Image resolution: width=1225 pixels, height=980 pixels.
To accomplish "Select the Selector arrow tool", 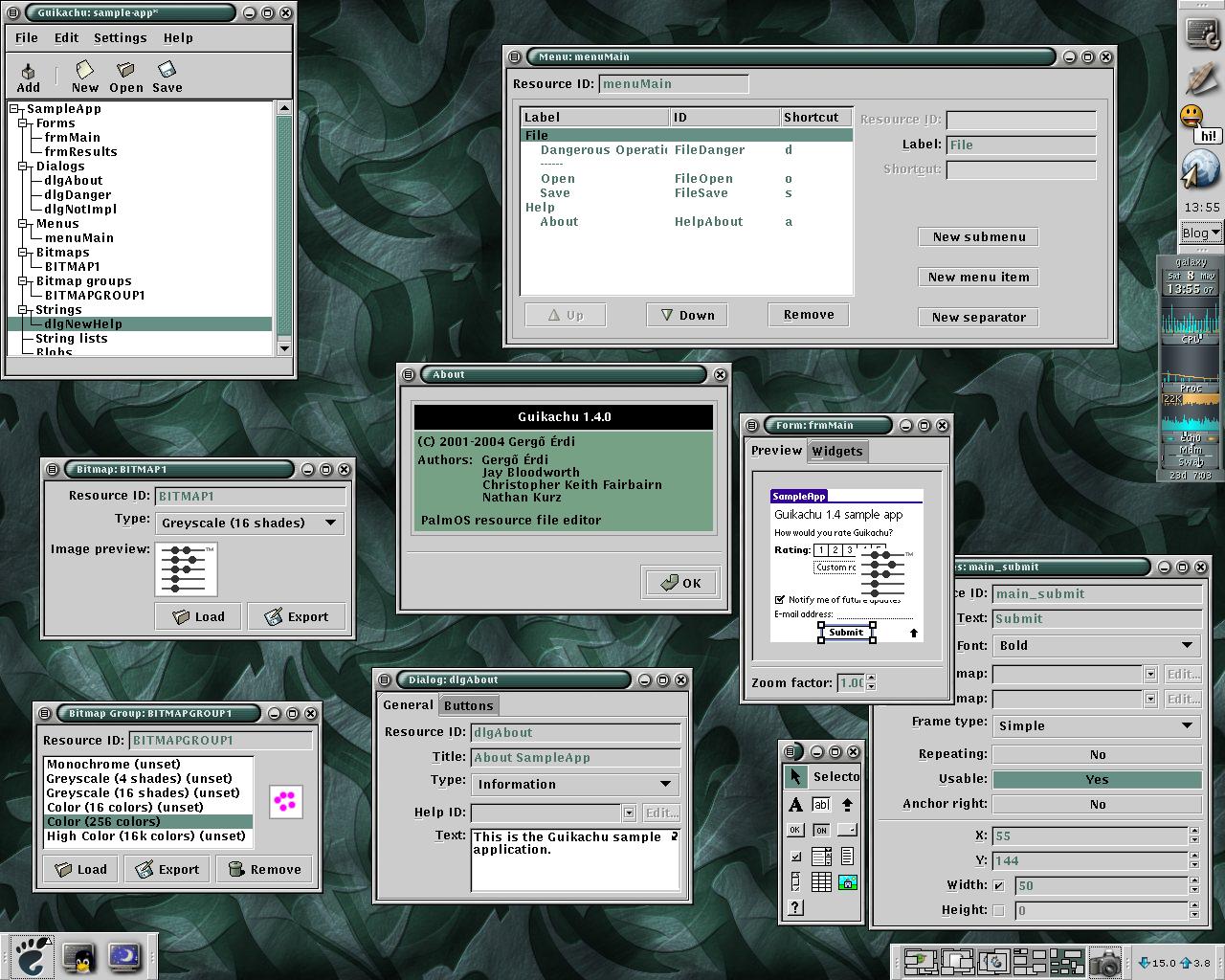I will (x=795, y=777).
